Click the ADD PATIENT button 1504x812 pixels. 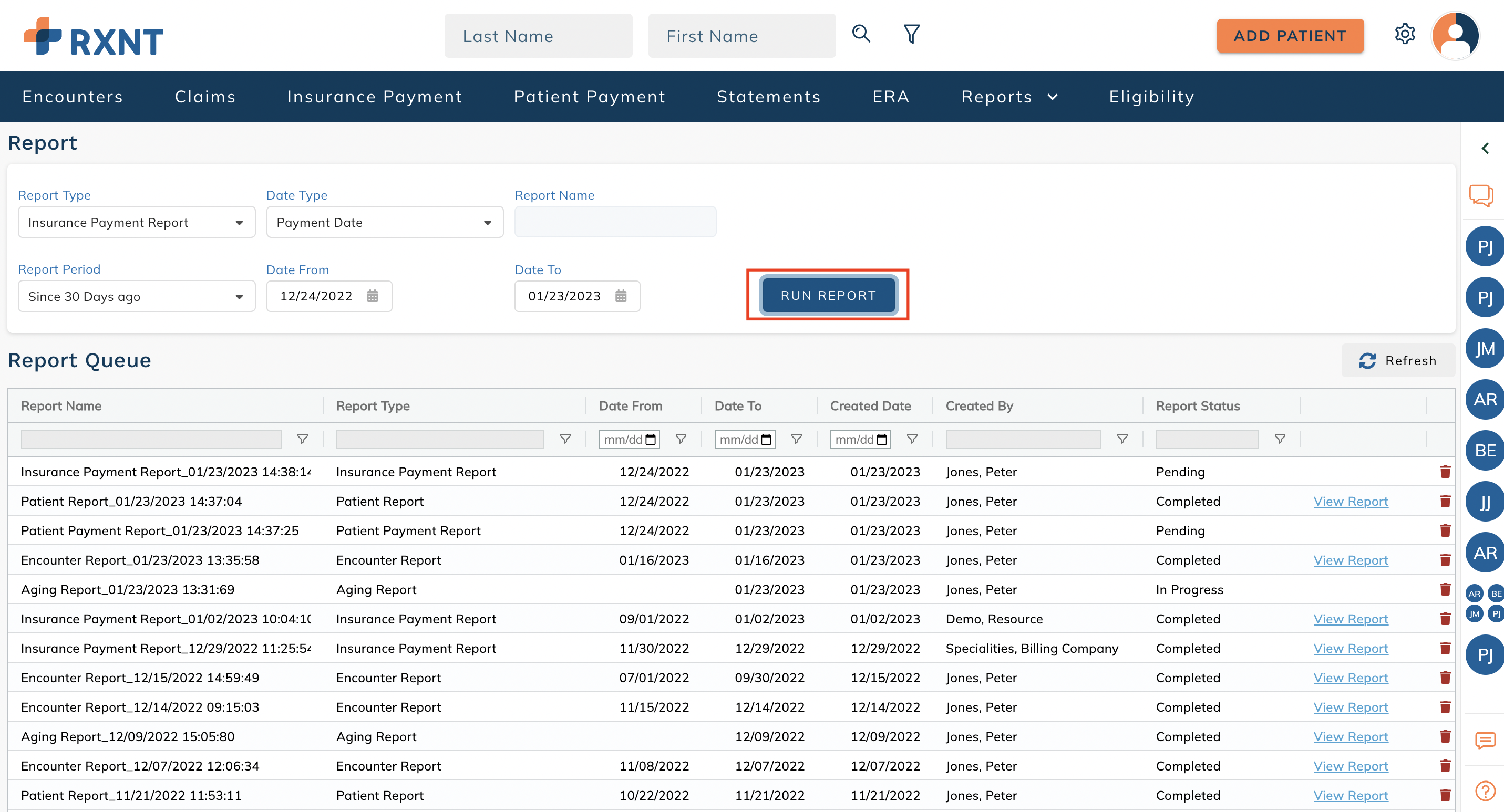coord(1290,36)
